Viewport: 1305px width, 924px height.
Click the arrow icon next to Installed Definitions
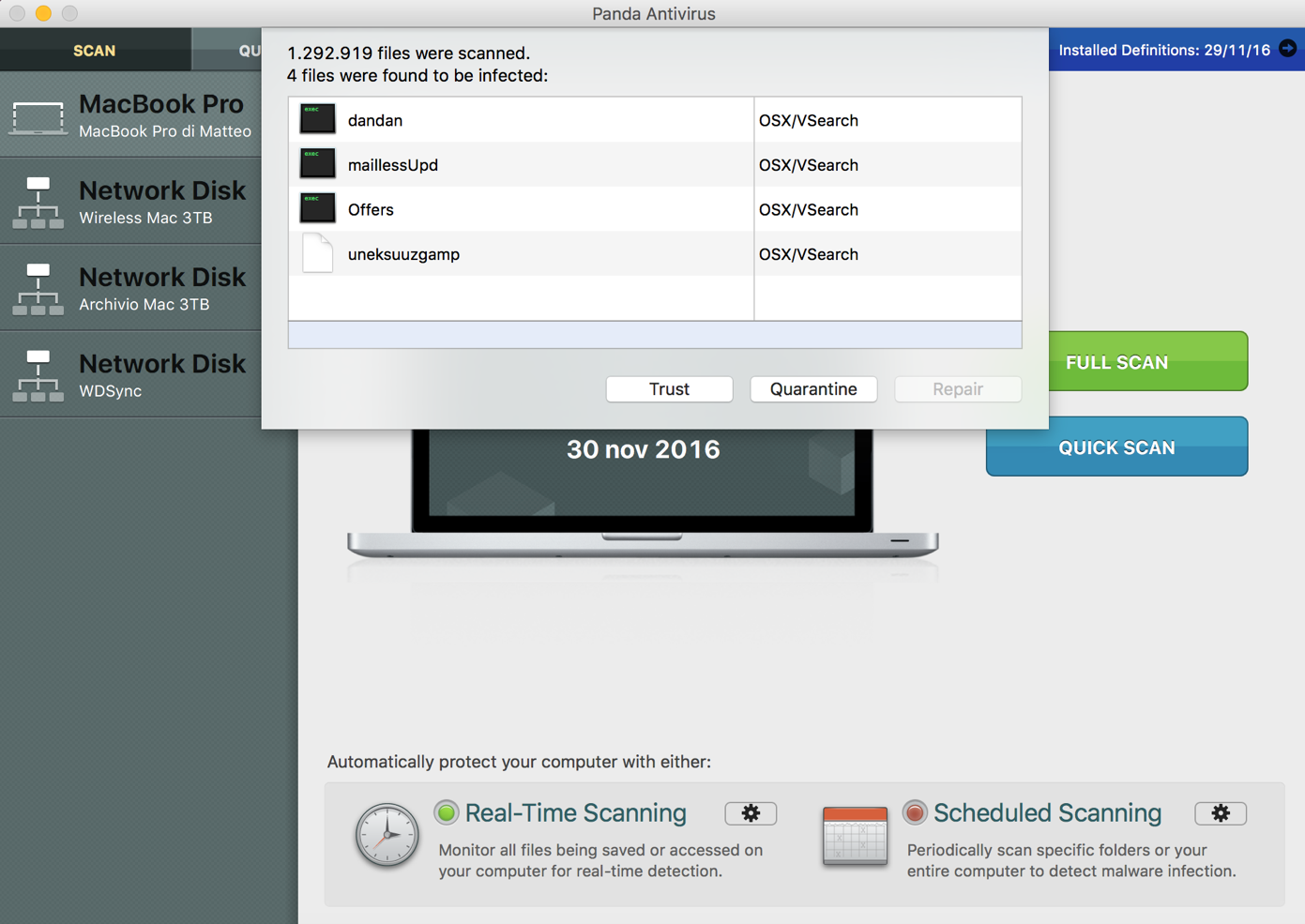(x=1288, y=49)
